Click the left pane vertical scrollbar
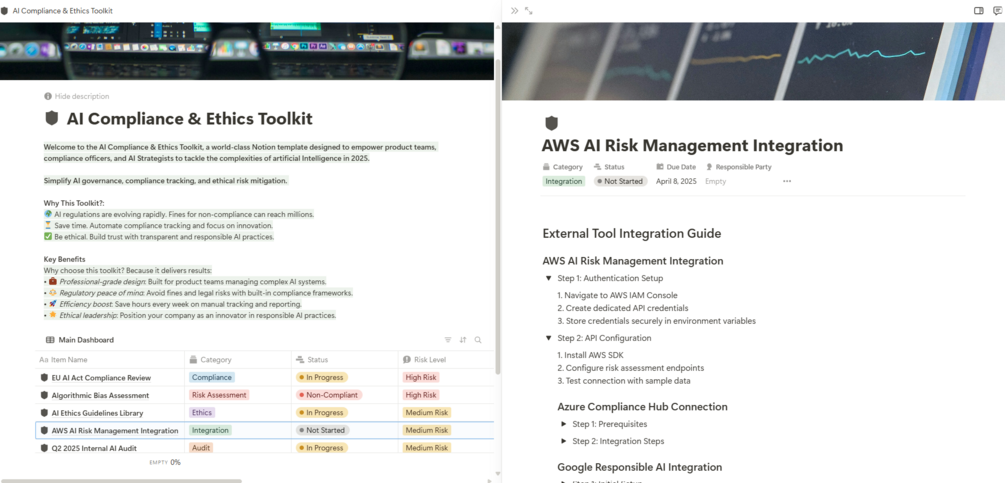Viewport: 1005px width, 483px height. (x=498, y=218)
